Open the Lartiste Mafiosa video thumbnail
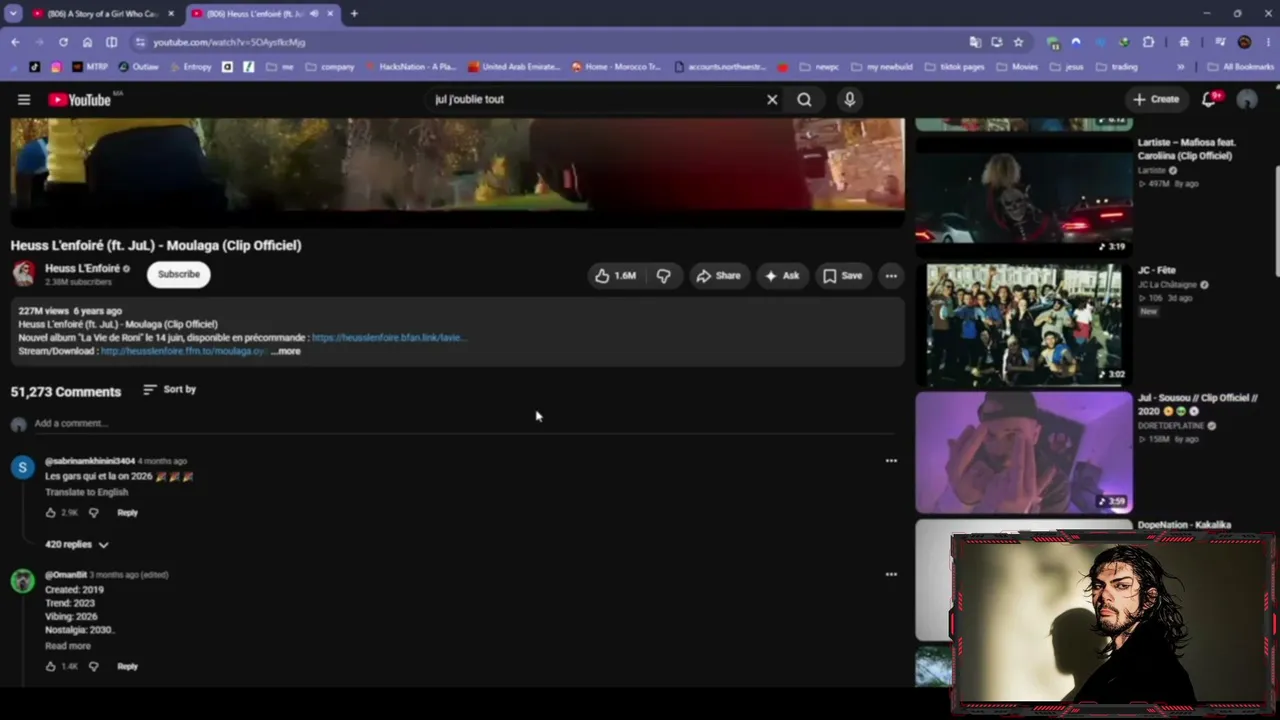 click(1024, 194)
